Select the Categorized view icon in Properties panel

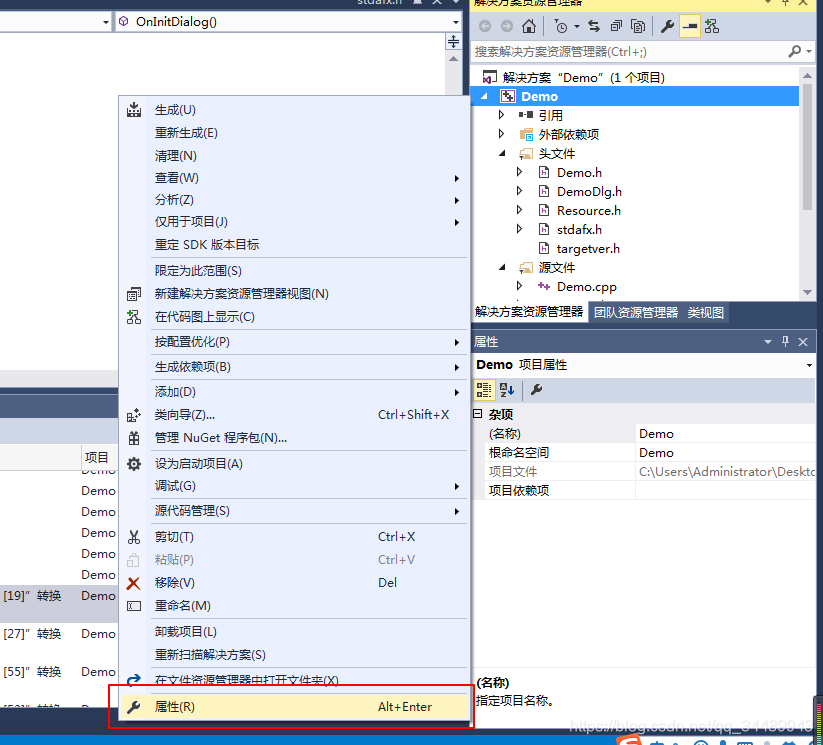click(483, 389)
